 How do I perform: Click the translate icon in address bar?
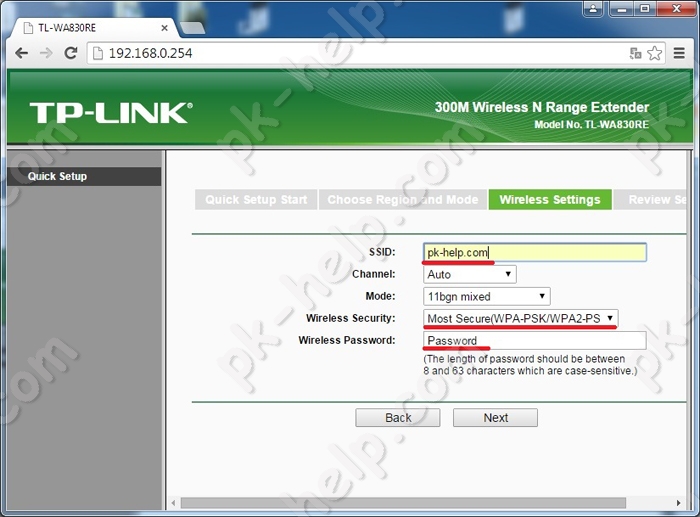(635, 54)
